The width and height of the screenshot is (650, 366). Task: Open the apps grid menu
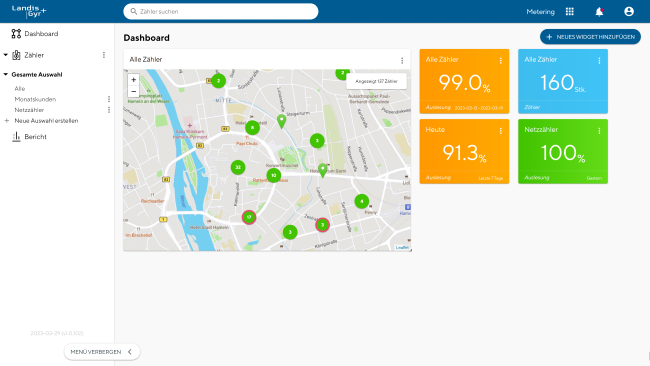click(570, 12)
